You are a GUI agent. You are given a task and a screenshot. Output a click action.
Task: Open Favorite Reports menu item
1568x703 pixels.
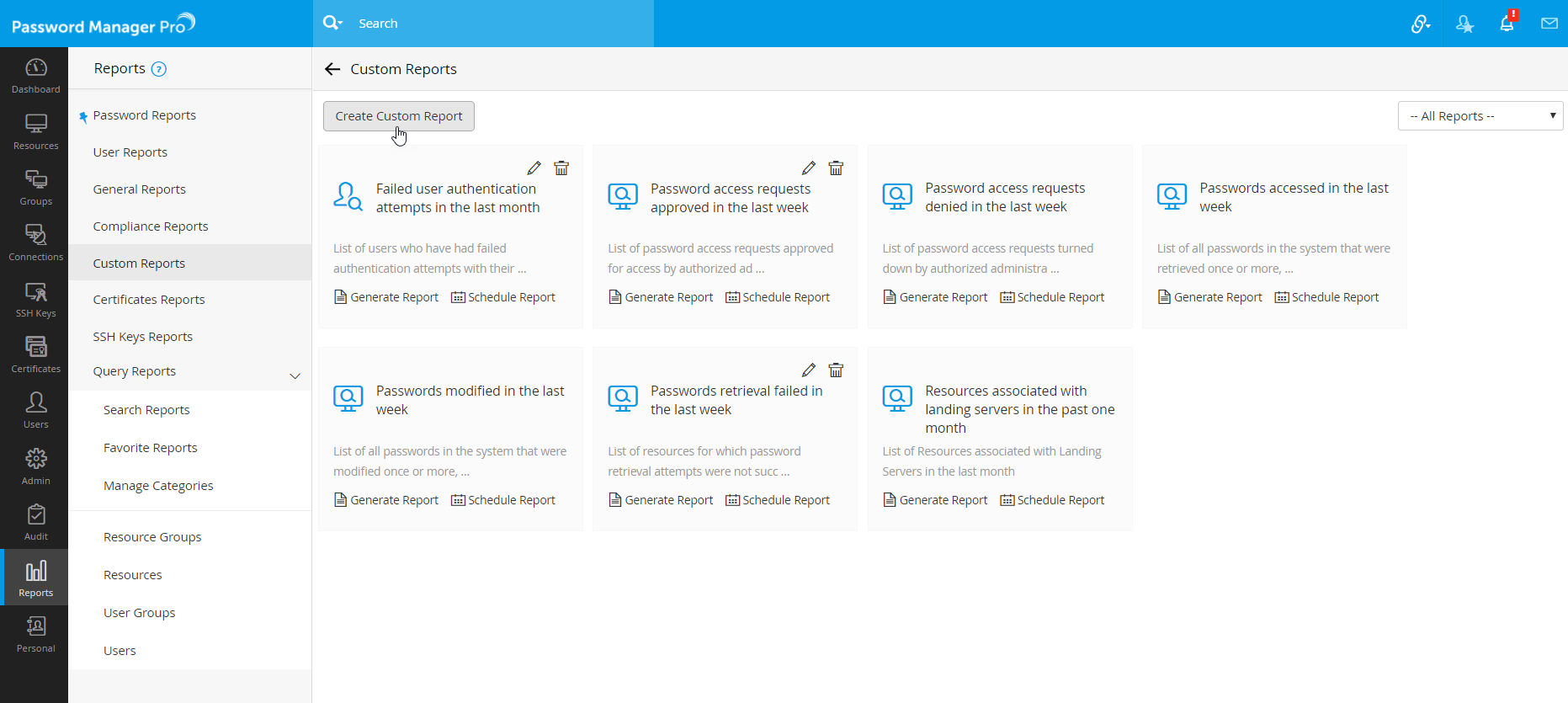point(151,448)
